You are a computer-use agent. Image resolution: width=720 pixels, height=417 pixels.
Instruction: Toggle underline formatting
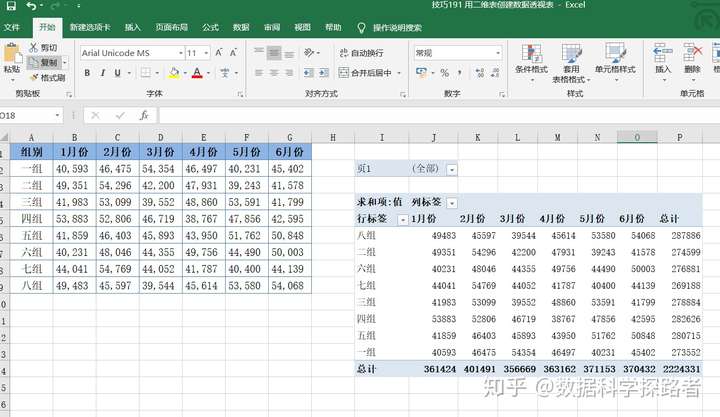click(x=118, y=73)
